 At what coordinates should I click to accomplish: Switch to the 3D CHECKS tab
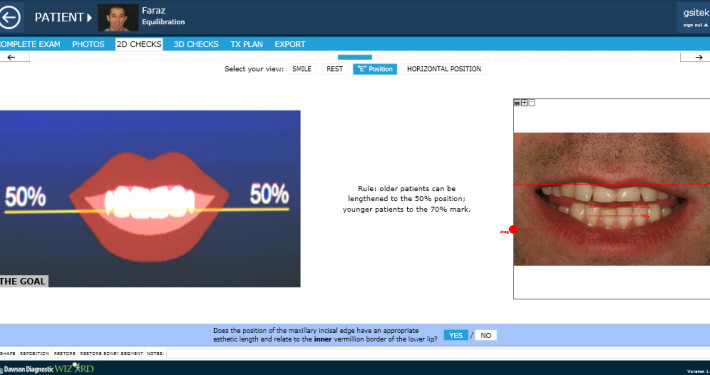(196, 44)
